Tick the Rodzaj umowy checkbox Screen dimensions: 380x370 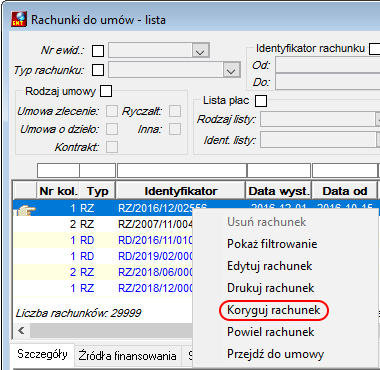click(106, 91)
